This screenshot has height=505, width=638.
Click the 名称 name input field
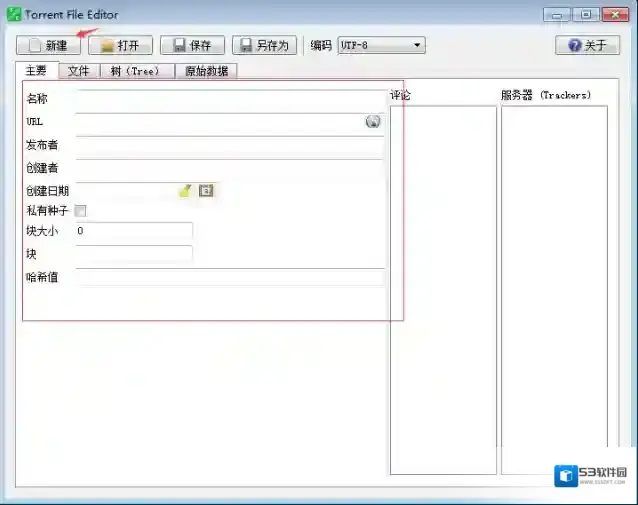pyautogui.click(x=228, y=99)
